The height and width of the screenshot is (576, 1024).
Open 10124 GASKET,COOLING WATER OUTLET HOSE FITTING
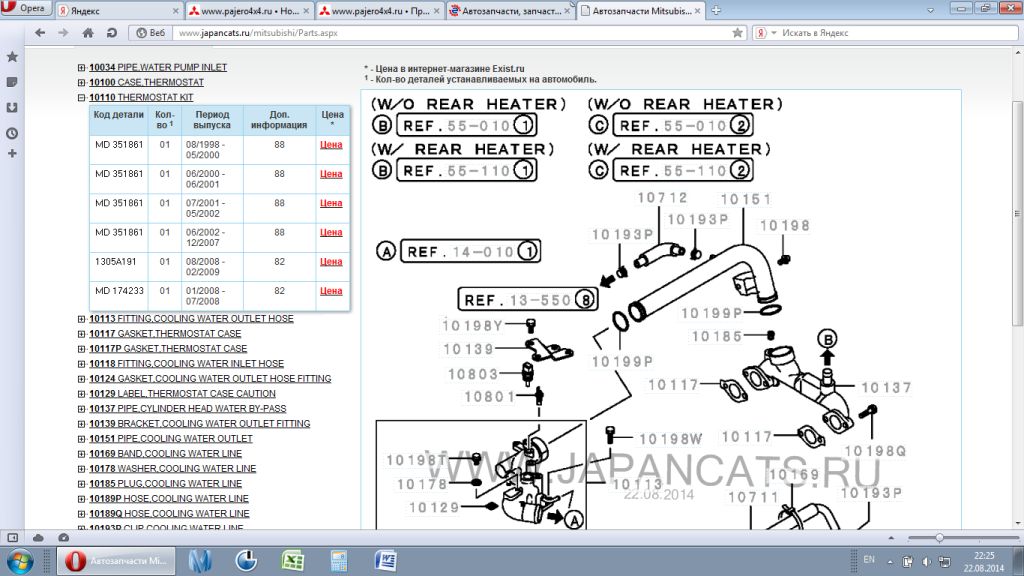click(210, 379)
